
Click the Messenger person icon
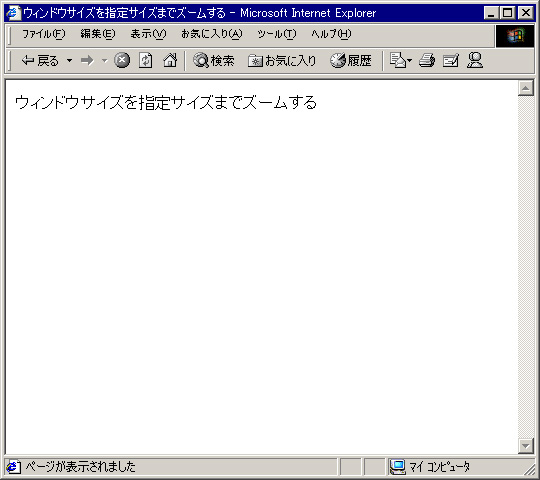point(475,61)
